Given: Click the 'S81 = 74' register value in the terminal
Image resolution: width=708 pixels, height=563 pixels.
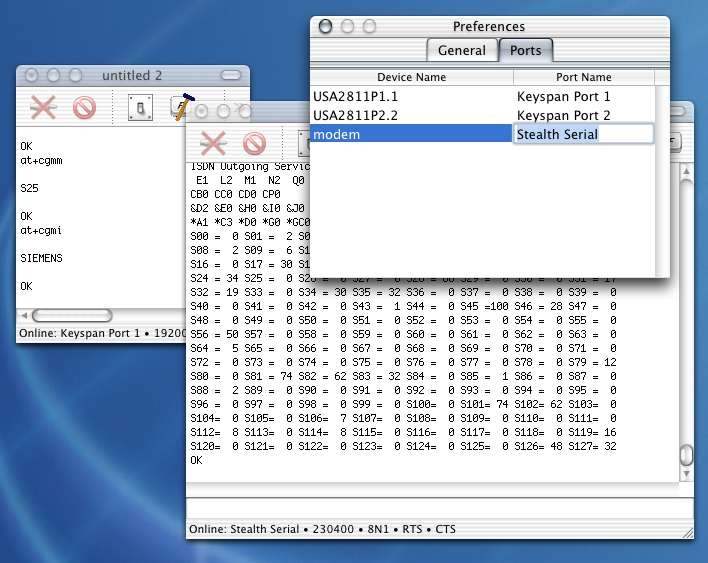Looking at the screenshot, I should coord(268,376).
